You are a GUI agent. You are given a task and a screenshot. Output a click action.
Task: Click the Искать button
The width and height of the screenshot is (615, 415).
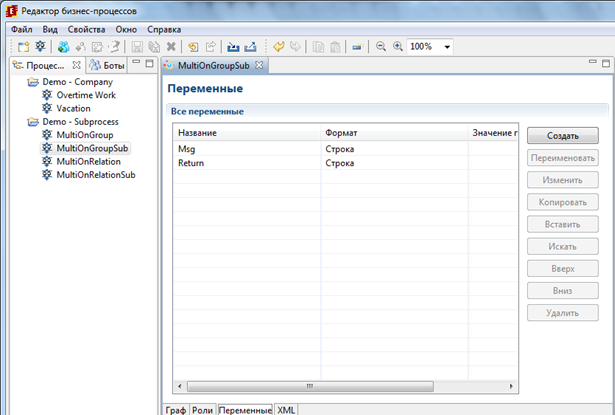pos(562,246)
